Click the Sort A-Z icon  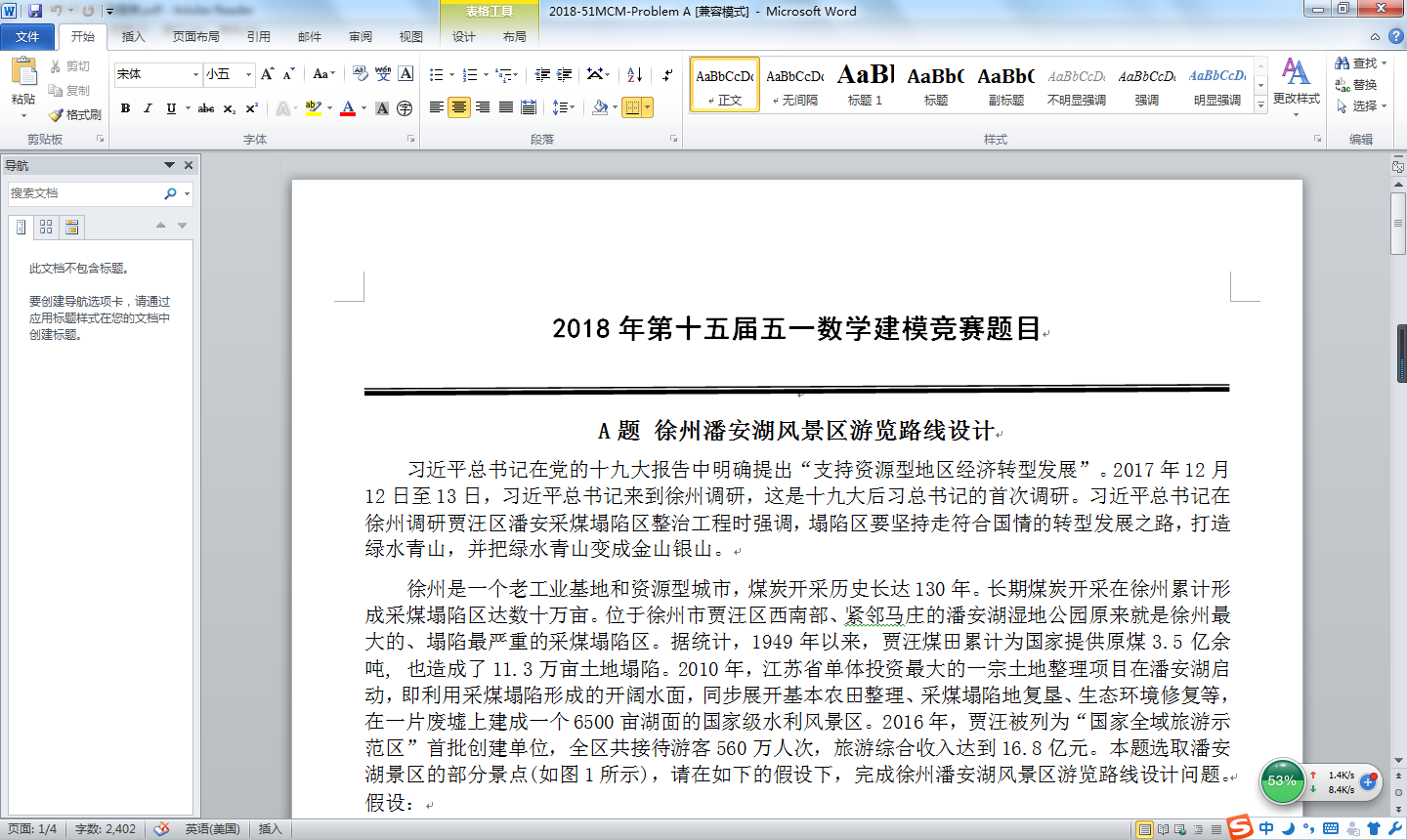[634, 74]
